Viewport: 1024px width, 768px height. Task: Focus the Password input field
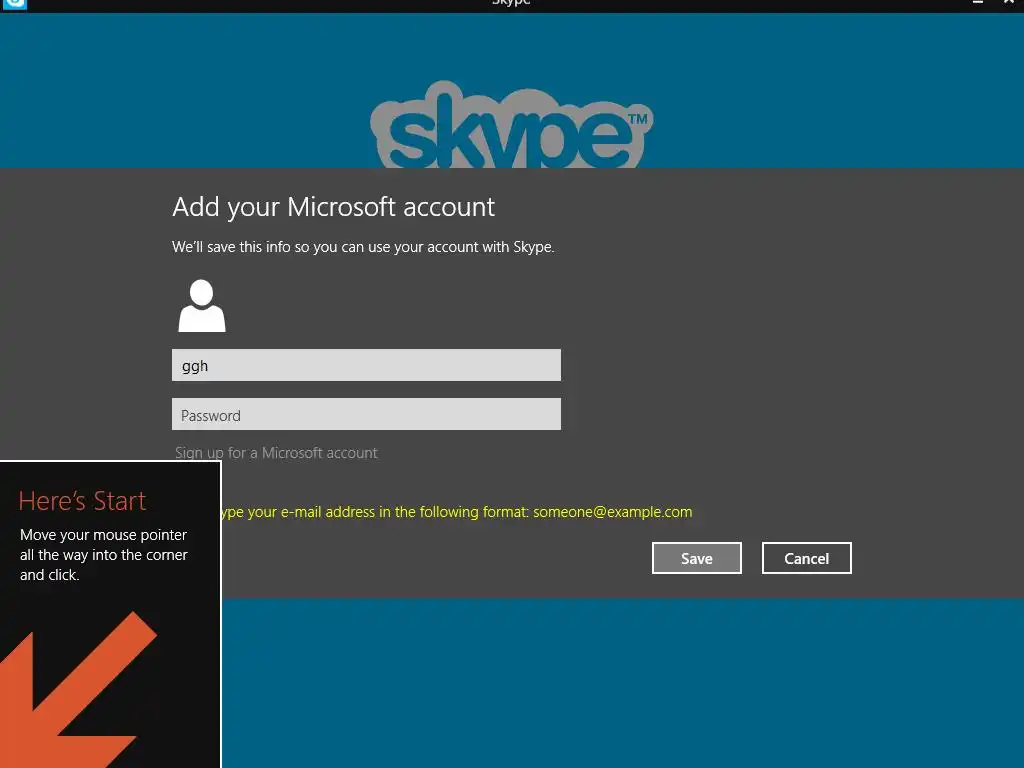click(x=366, y=414)
